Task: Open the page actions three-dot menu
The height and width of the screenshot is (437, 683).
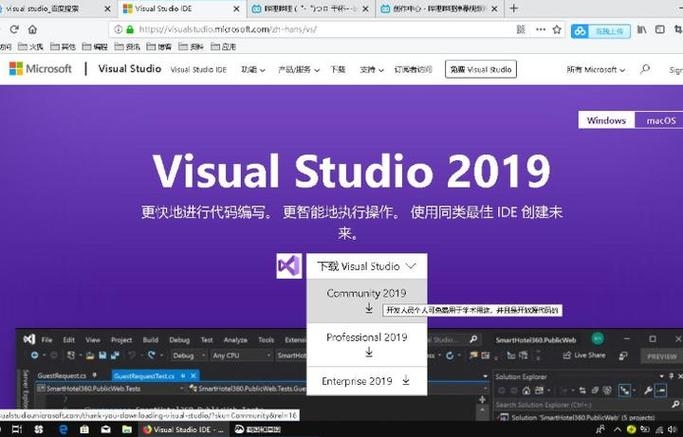Action: click(x=541, y=30)
